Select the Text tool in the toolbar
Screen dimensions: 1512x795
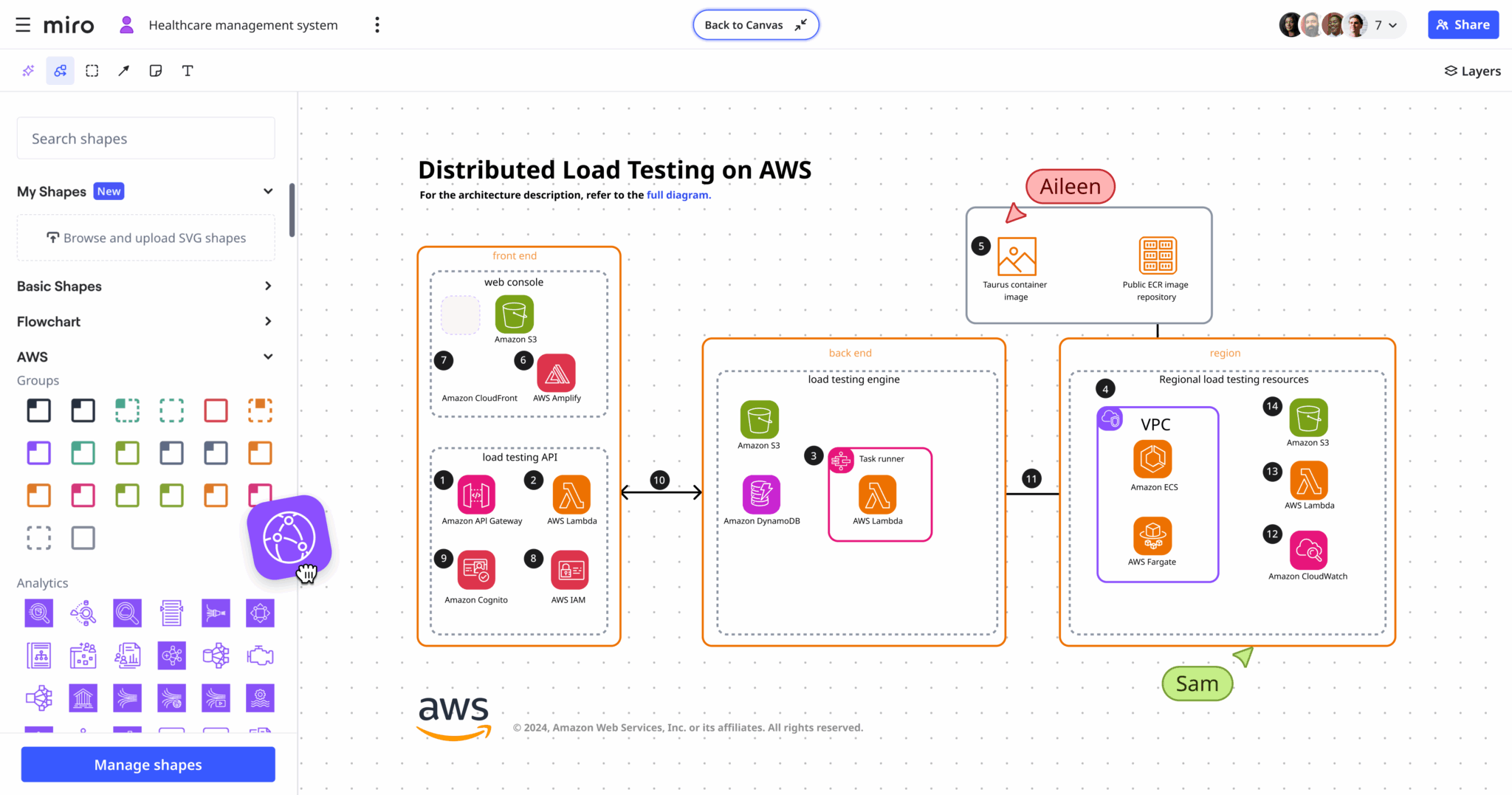(x=188, y=70)
